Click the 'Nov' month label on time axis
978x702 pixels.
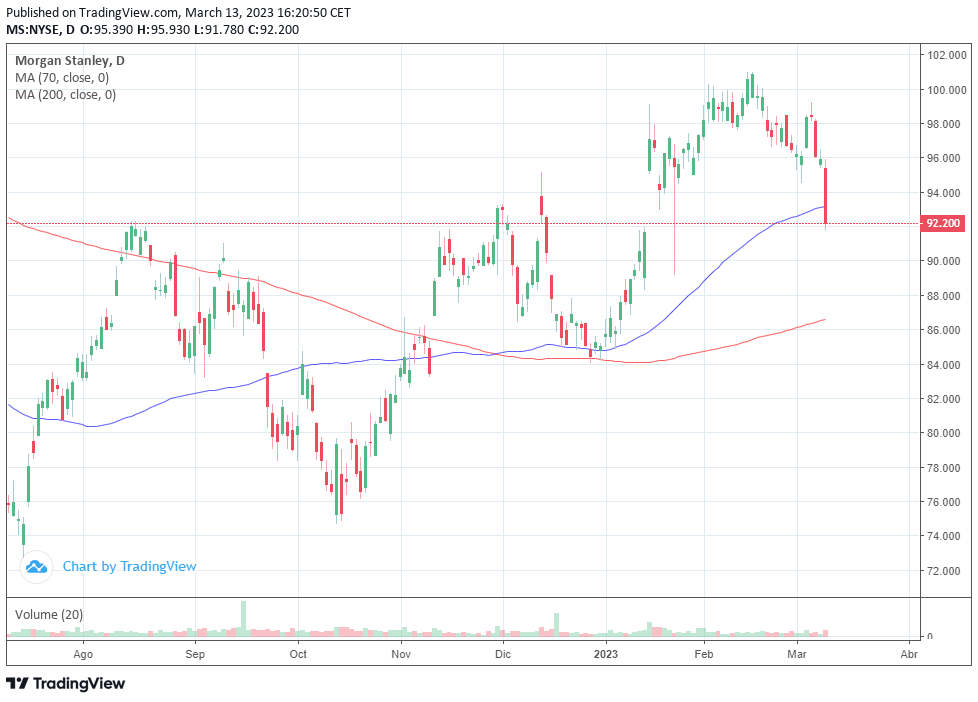pyautogui.click(x=401, y=654)
